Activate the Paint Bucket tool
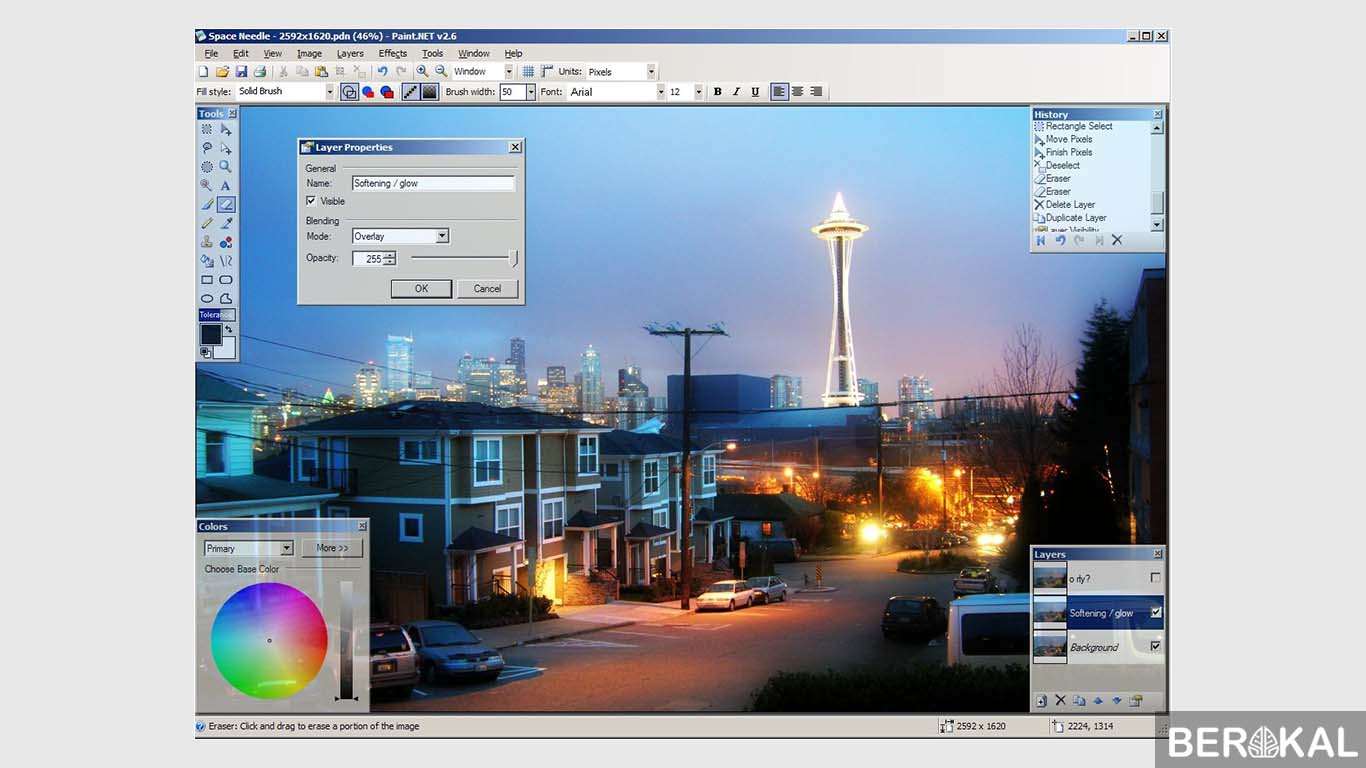 pyautogui.click(x=207, y=261)
